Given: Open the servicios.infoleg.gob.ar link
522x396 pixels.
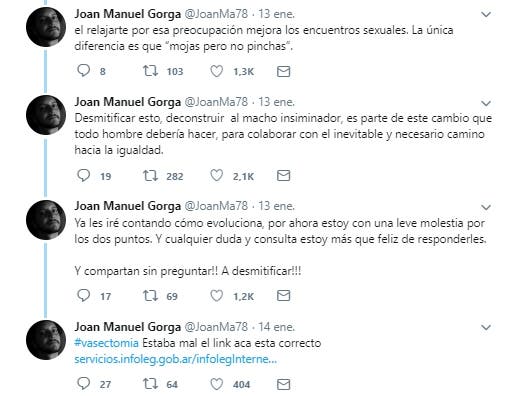Looking at the screenshot, I should [176, 359].
